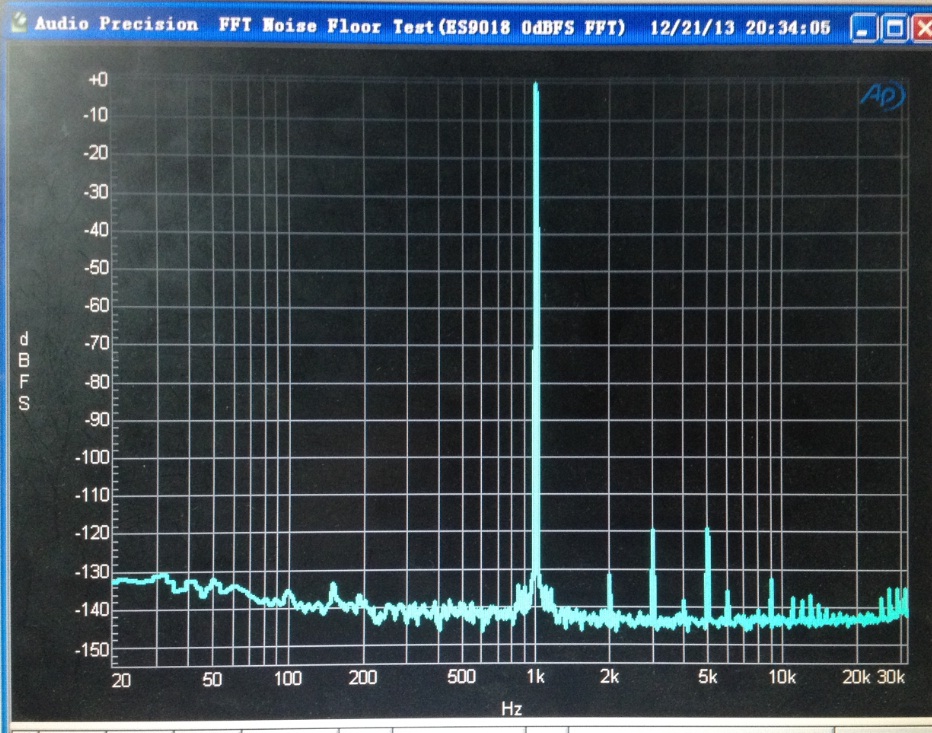Click the '20k' label on the Hz axis

[x=857, y=677]
